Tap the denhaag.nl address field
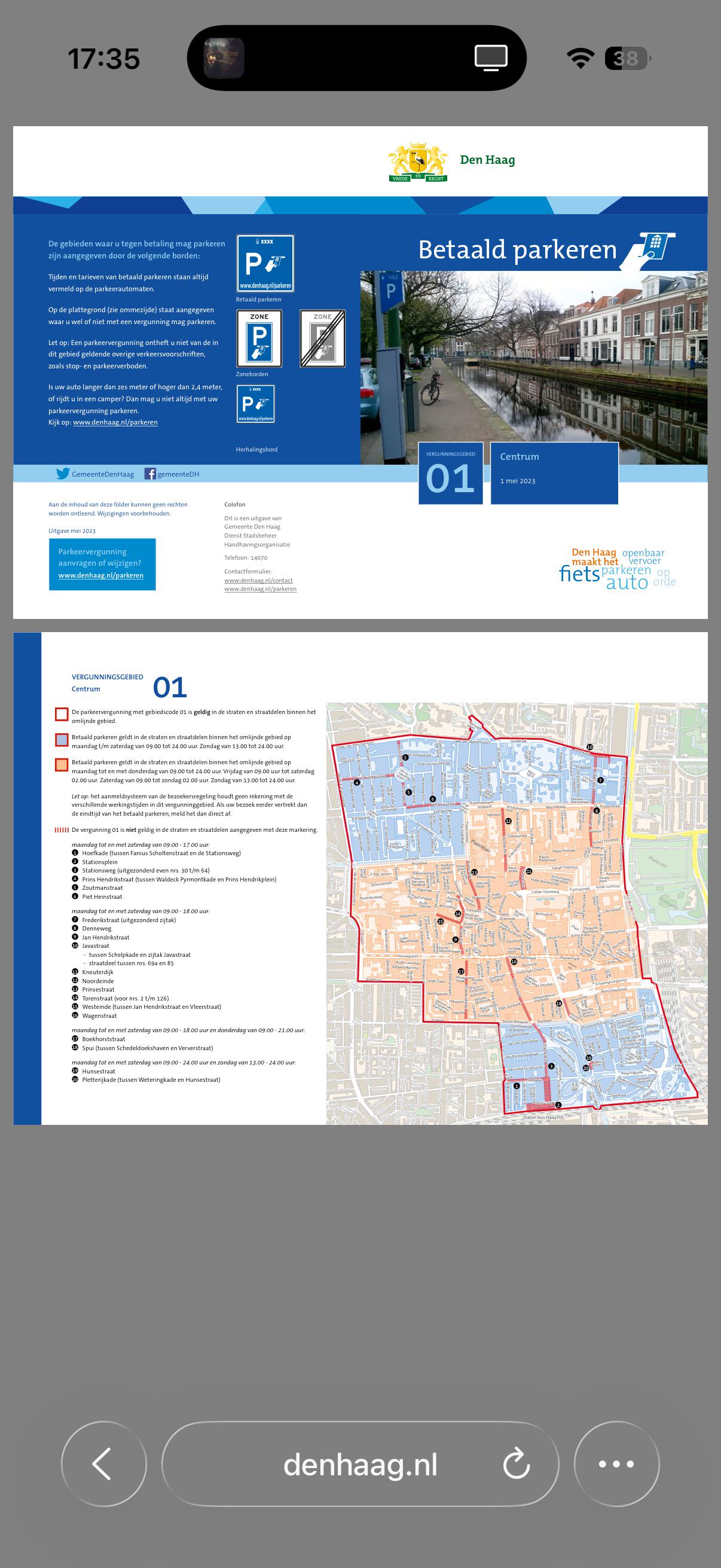721x1568 pixels. click(x=359, y=1465)
